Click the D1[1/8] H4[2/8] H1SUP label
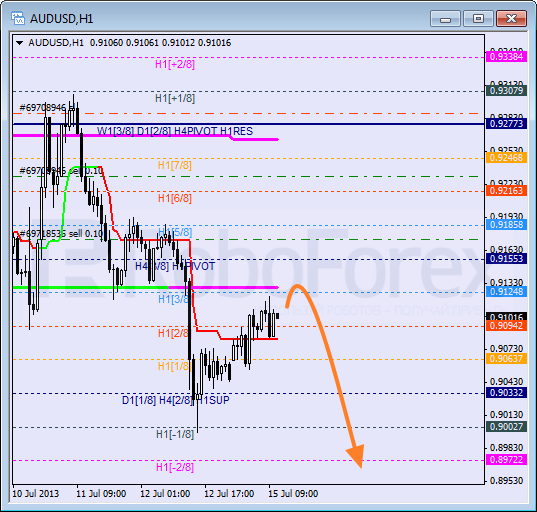This screenshot has width=537, height=512. pos(176,400)
